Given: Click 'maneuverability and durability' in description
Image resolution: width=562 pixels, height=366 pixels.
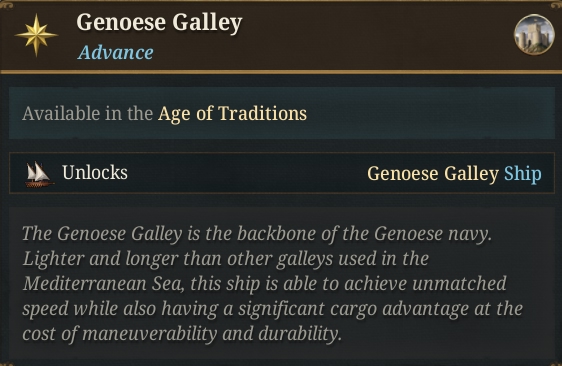Looking at the screenshot, I should (211, 334).
